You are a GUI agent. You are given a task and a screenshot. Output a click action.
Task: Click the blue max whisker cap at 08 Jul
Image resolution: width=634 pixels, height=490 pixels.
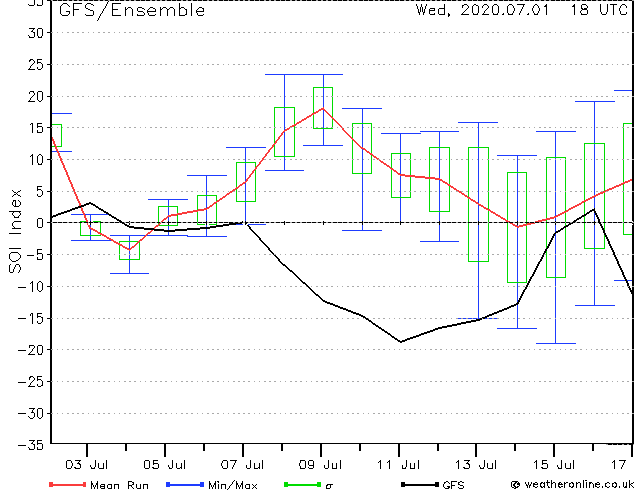(284, 74)
